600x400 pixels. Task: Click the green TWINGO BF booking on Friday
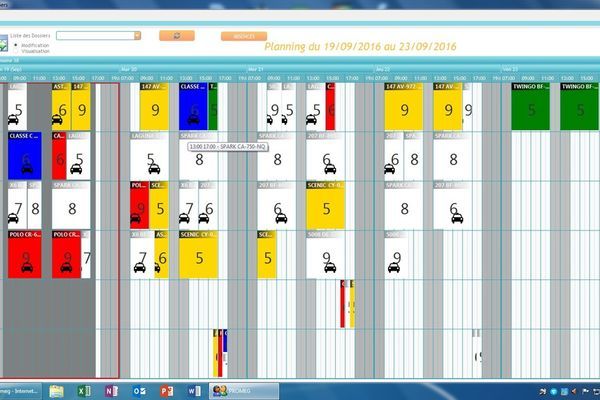pos(530,106)
